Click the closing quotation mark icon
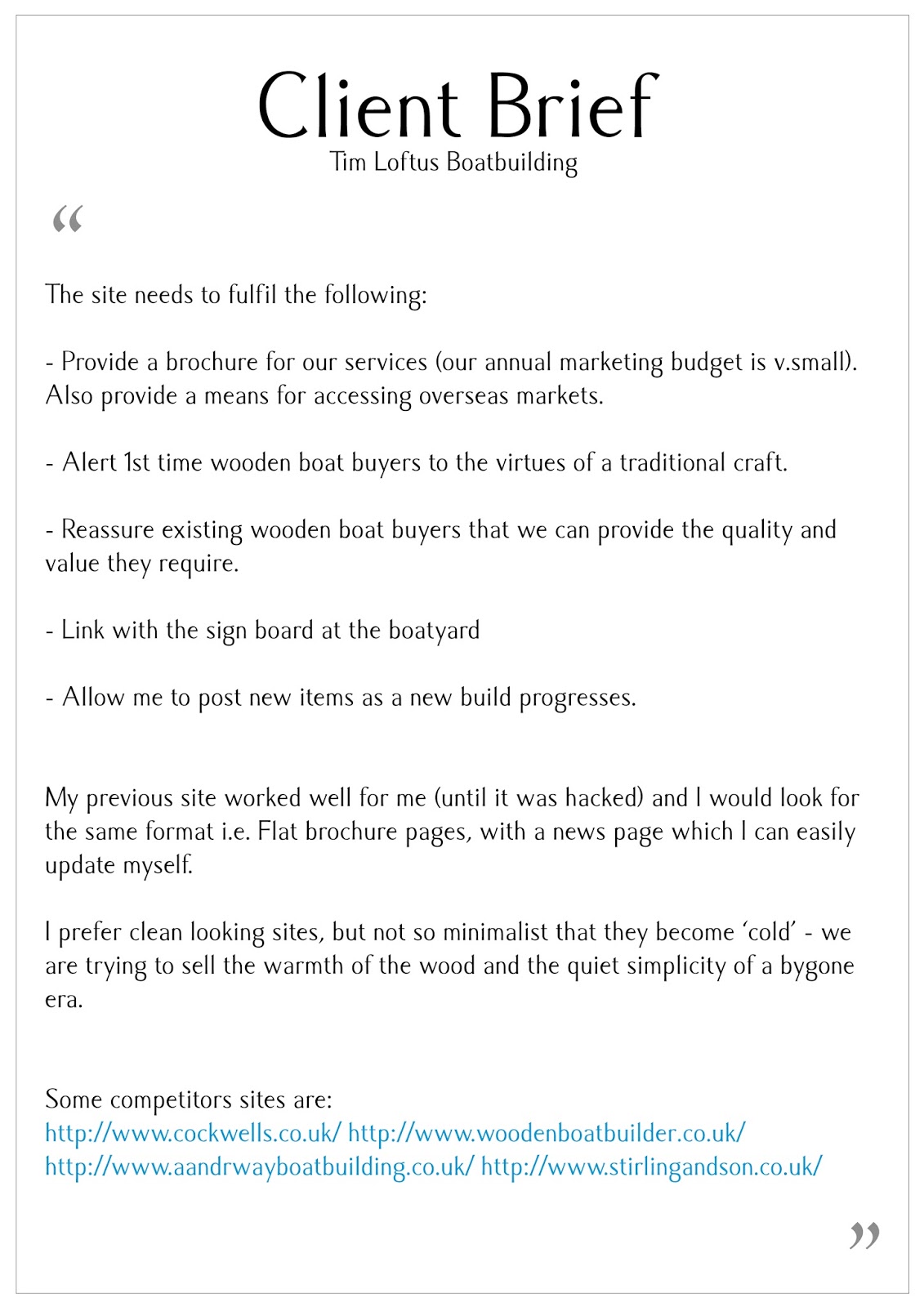This screenshot has width=924, height=1307. [864, 1235]
